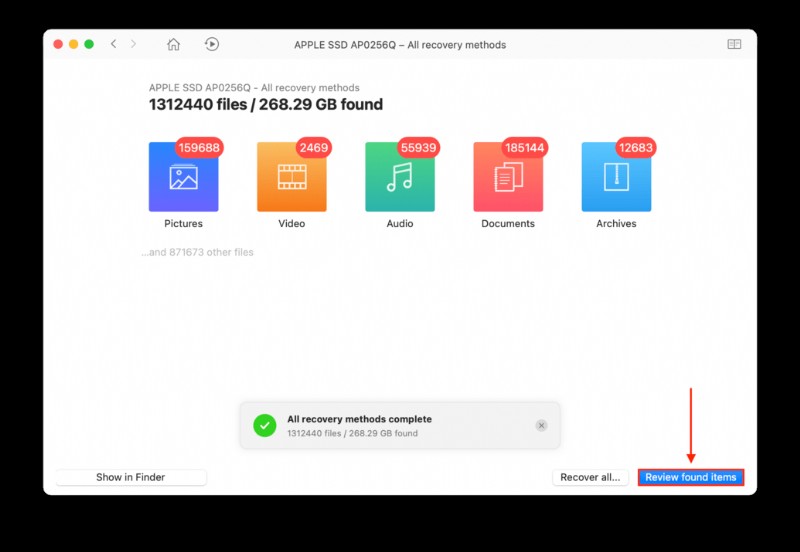Click the 185144 badge on Documents
Screen dimensions: 800x552
[524, 148]
